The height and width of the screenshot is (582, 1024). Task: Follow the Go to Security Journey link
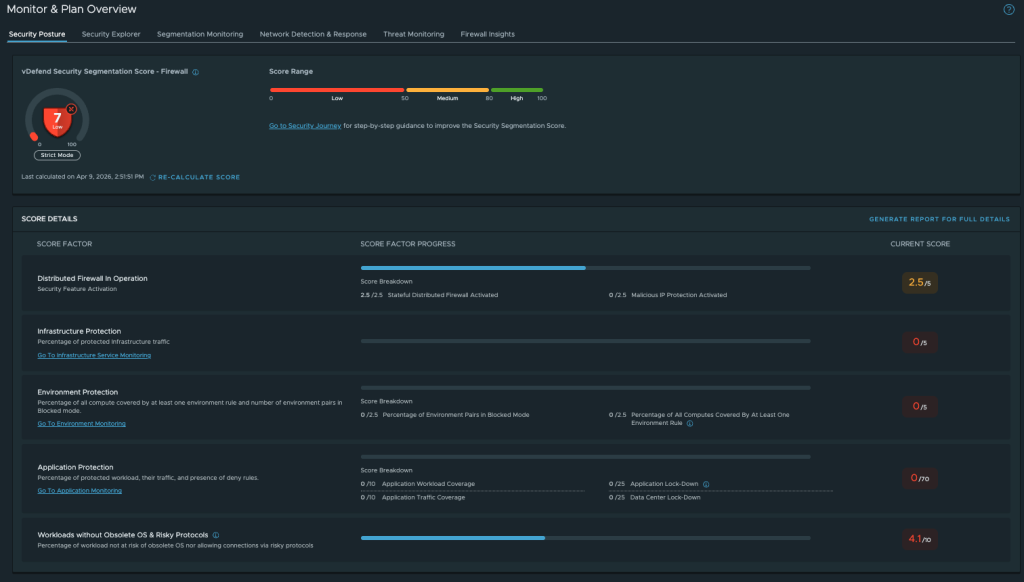click(305, 126)
